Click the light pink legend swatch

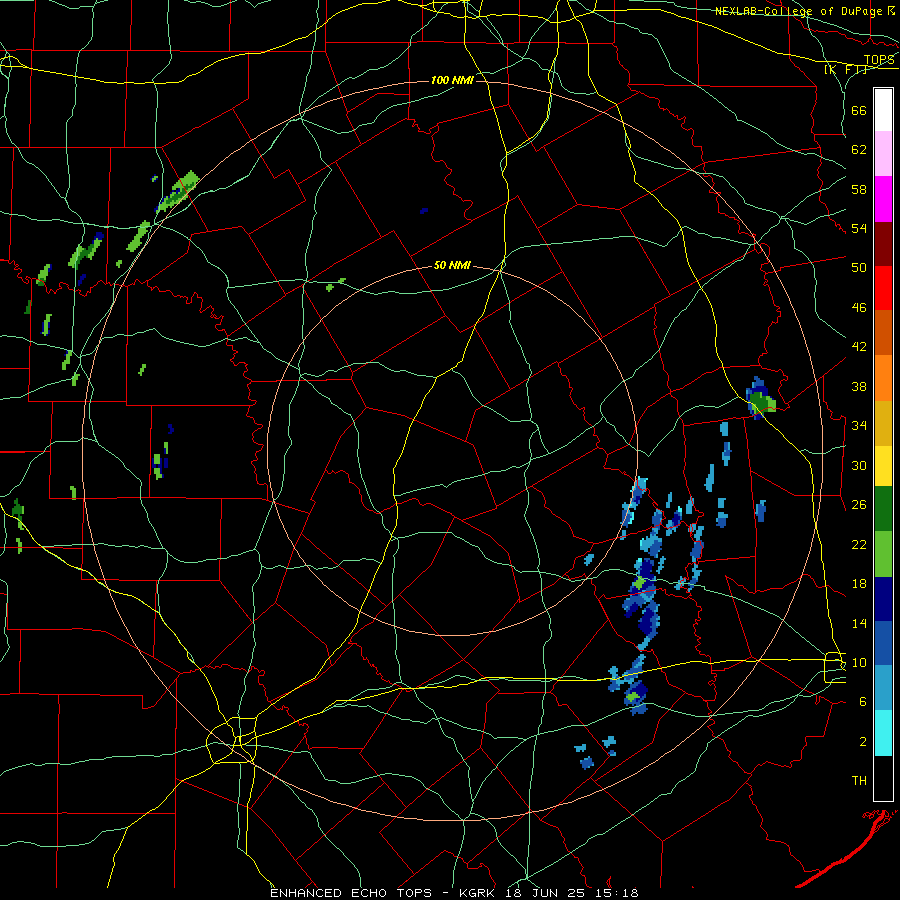pyautogui.click(x=883, y=153)
